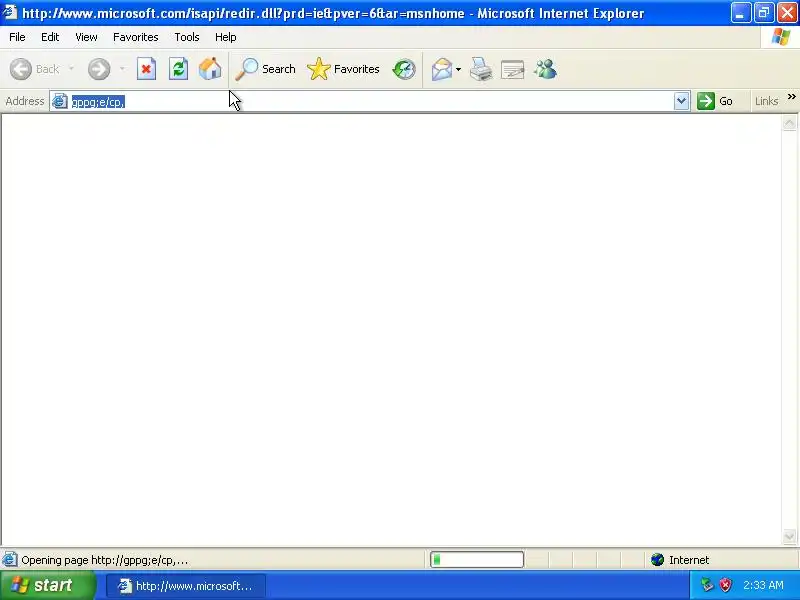Open the Tools menu
Image resolution: width=800 pixels, height=600 pixels.
[187, 37]
